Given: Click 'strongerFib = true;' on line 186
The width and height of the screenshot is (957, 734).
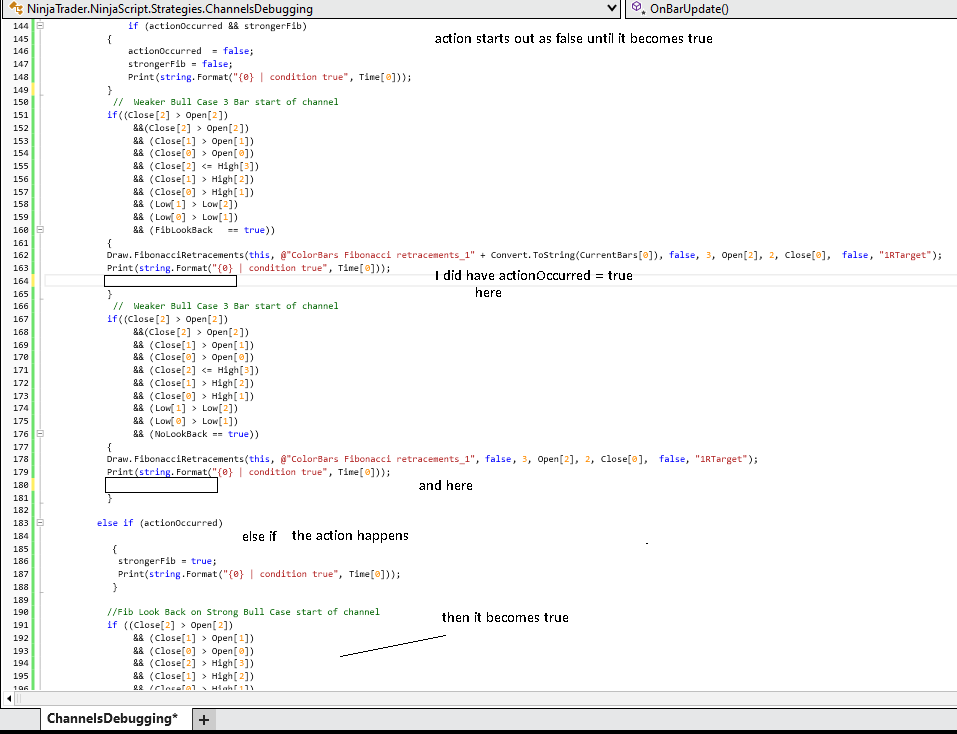Looking at the screenshot, I should 167,561.
